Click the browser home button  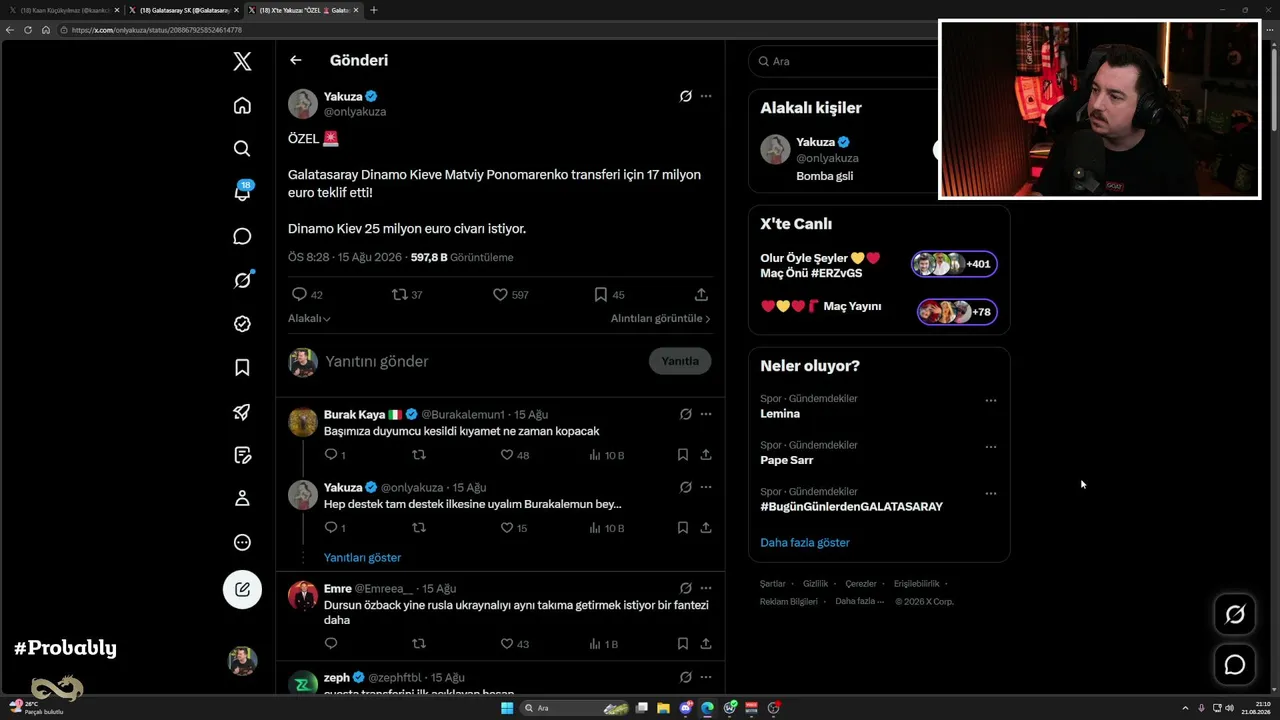click(x=45, y=30)
